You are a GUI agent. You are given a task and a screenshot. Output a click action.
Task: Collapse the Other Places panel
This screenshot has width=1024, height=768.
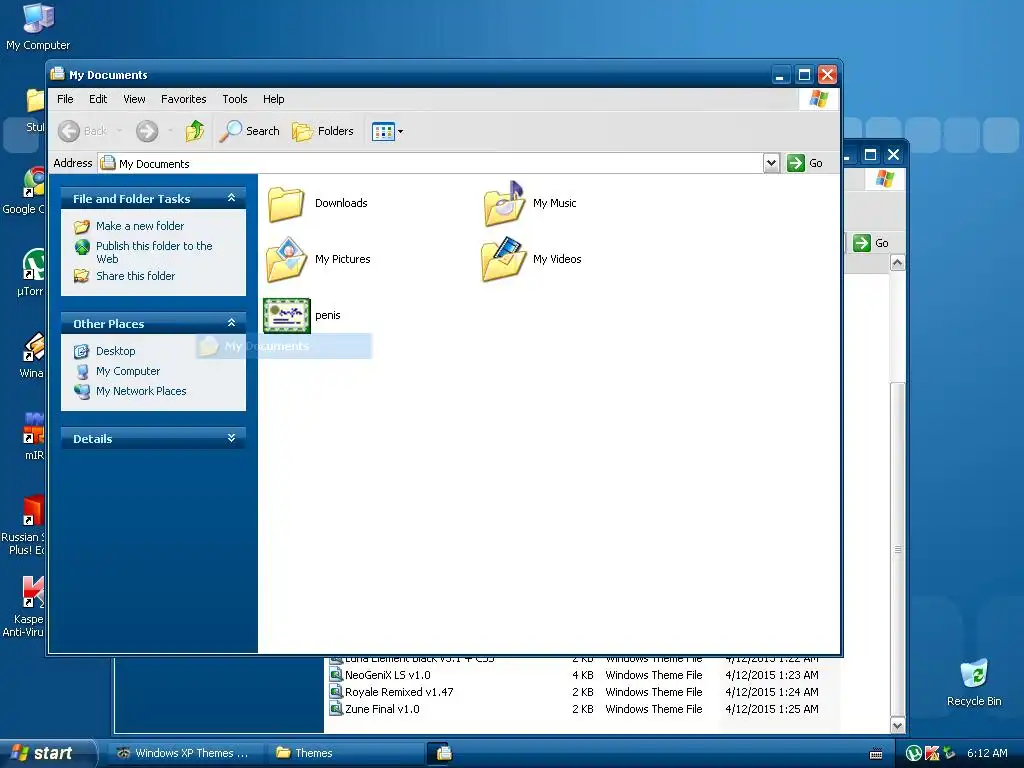(x=231, y=323)
